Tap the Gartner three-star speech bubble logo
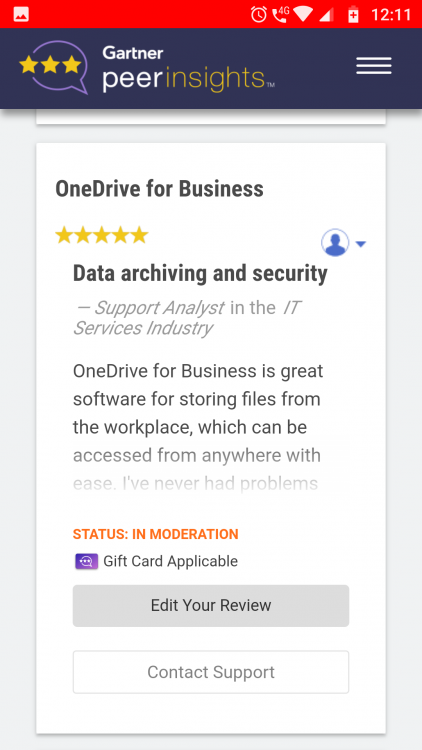422x750 pixels. (x=54, y=66)
